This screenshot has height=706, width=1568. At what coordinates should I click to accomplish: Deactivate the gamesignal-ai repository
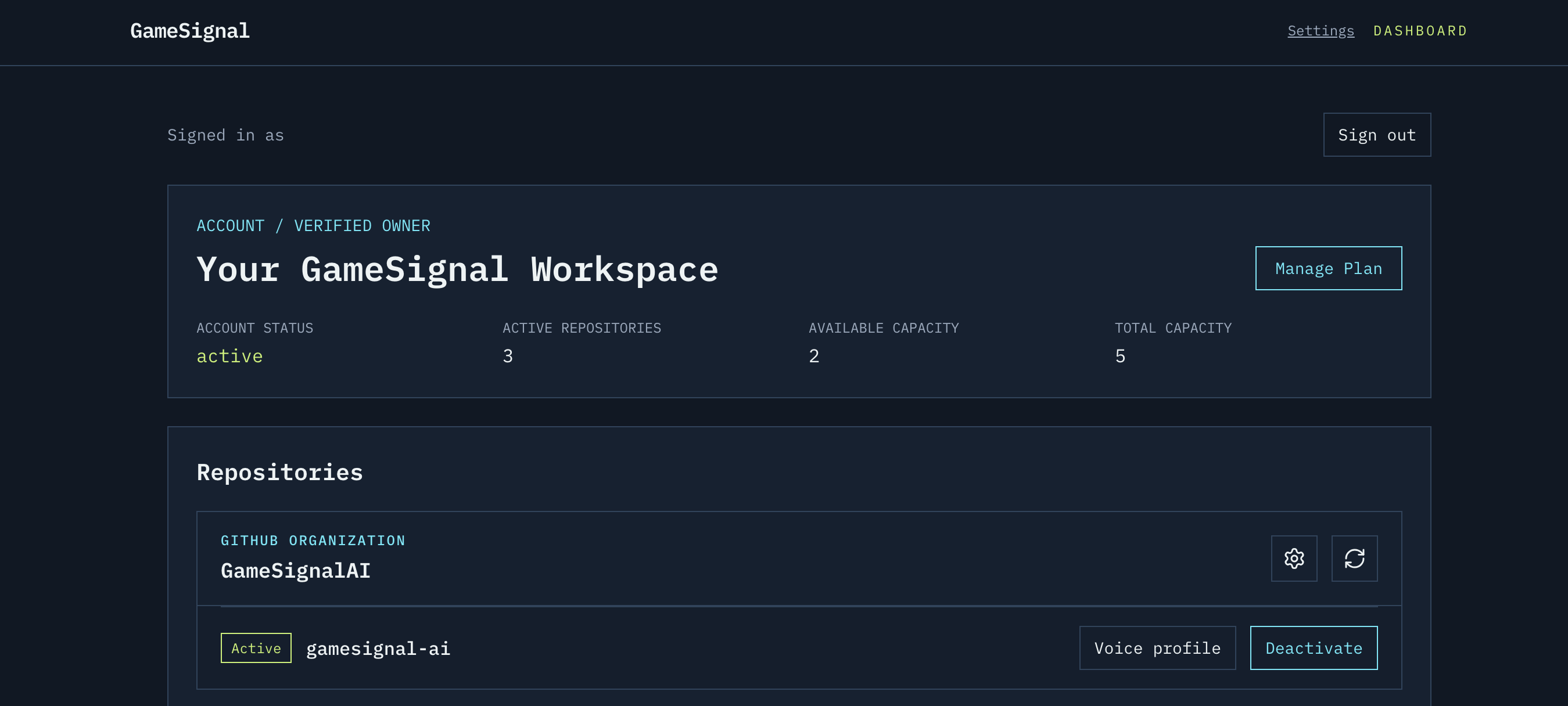click(x=1314, y=647)
